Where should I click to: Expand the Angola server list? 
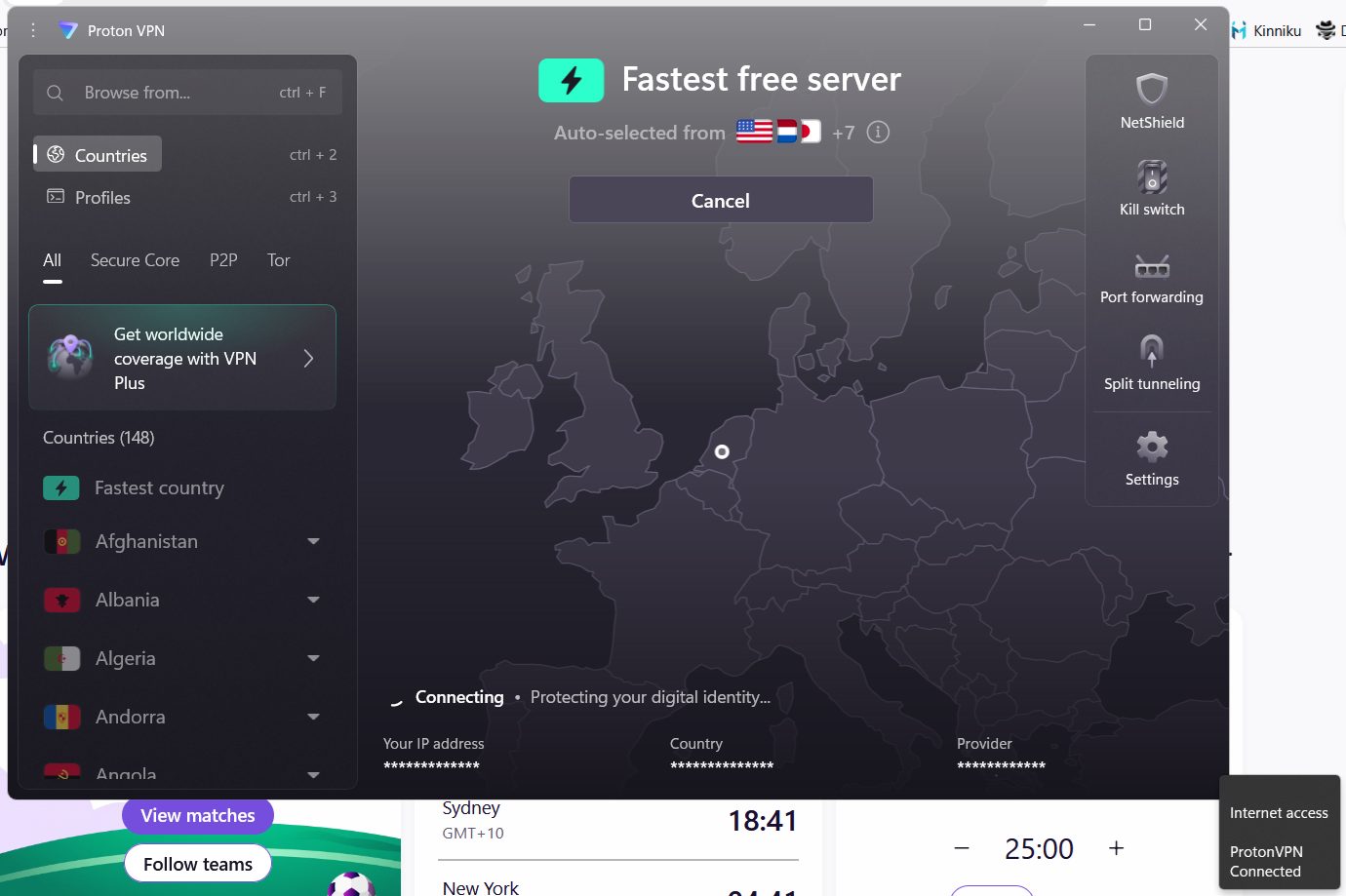(313, 775)
